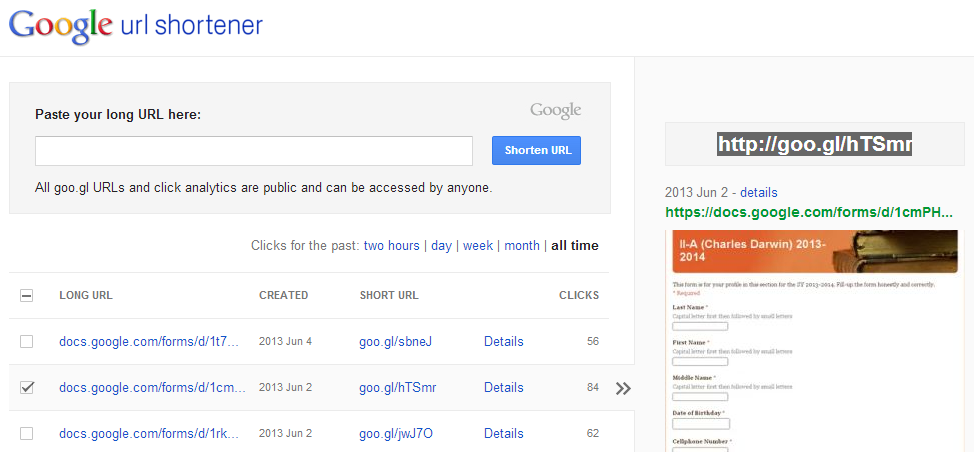Click the double chevron arrow beside 84 clicks
This screenshot has height=452, width=974.
click(x=623, y=389)
